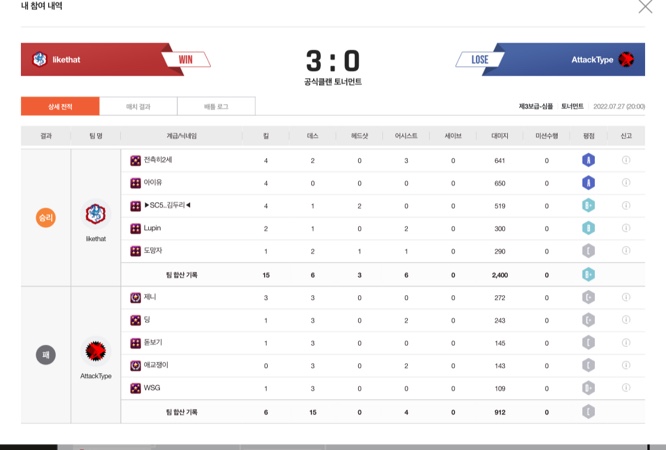This screenshot has height=450, width=666.
Task: Click the 대미지 column header
Action: click(500, 135)
